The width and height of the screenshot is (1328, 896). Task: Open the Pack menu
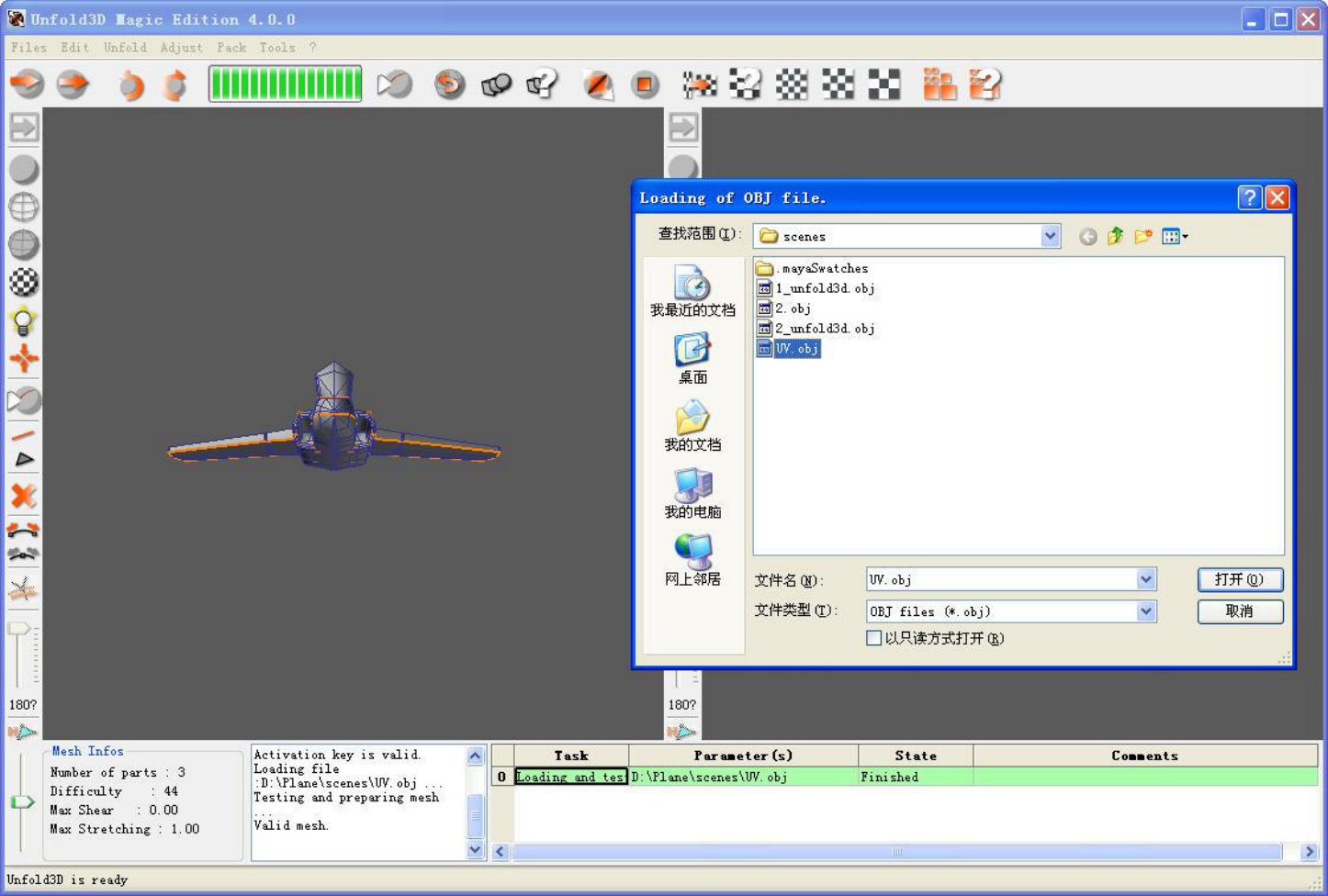[231, 48]
